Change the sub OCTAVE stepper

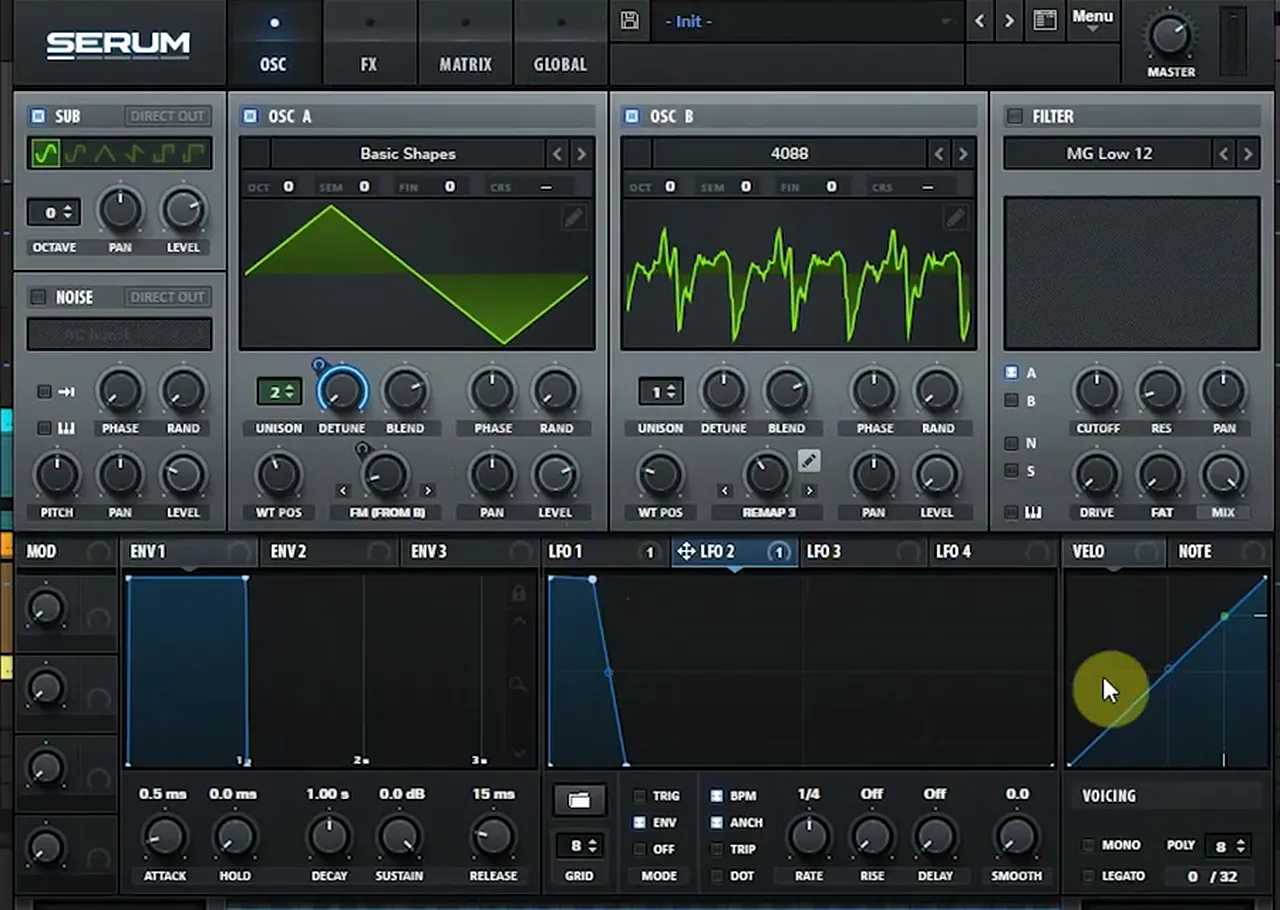coord(54,212)
